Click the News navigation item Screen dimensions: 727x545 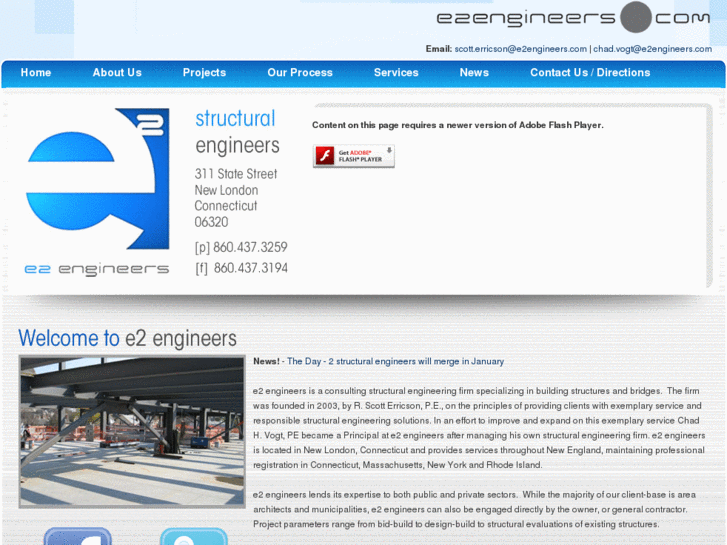point(474,73)
